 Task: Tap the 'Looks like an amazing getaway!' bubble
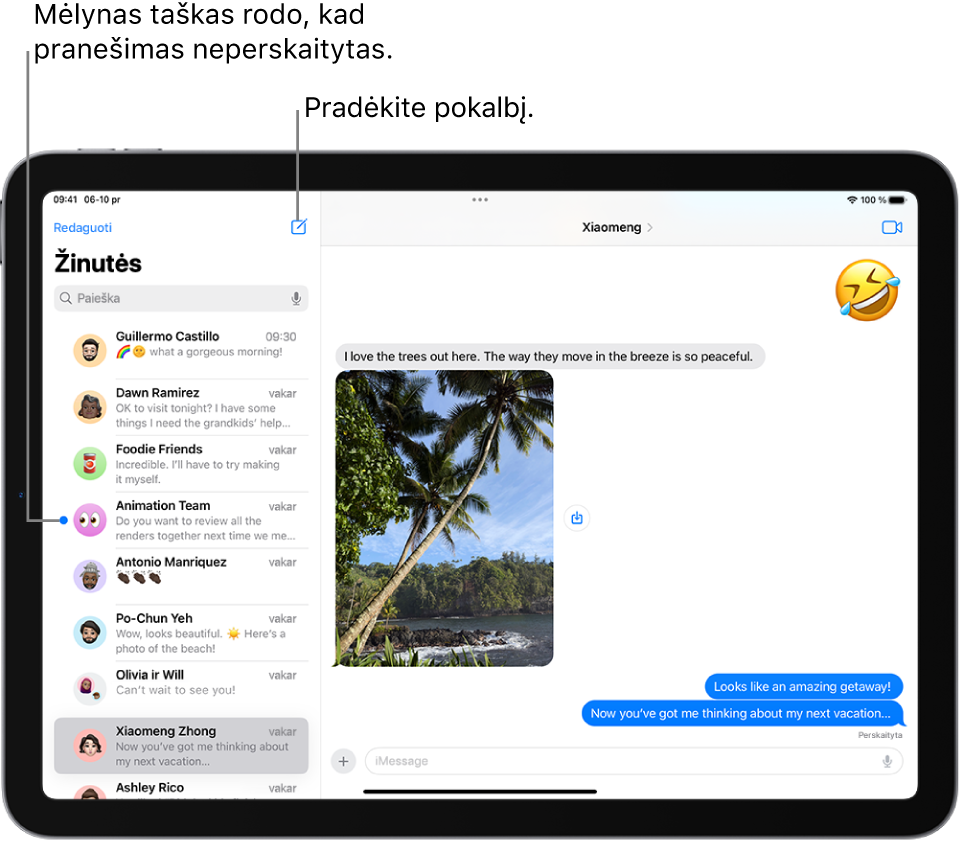[803, 686]
